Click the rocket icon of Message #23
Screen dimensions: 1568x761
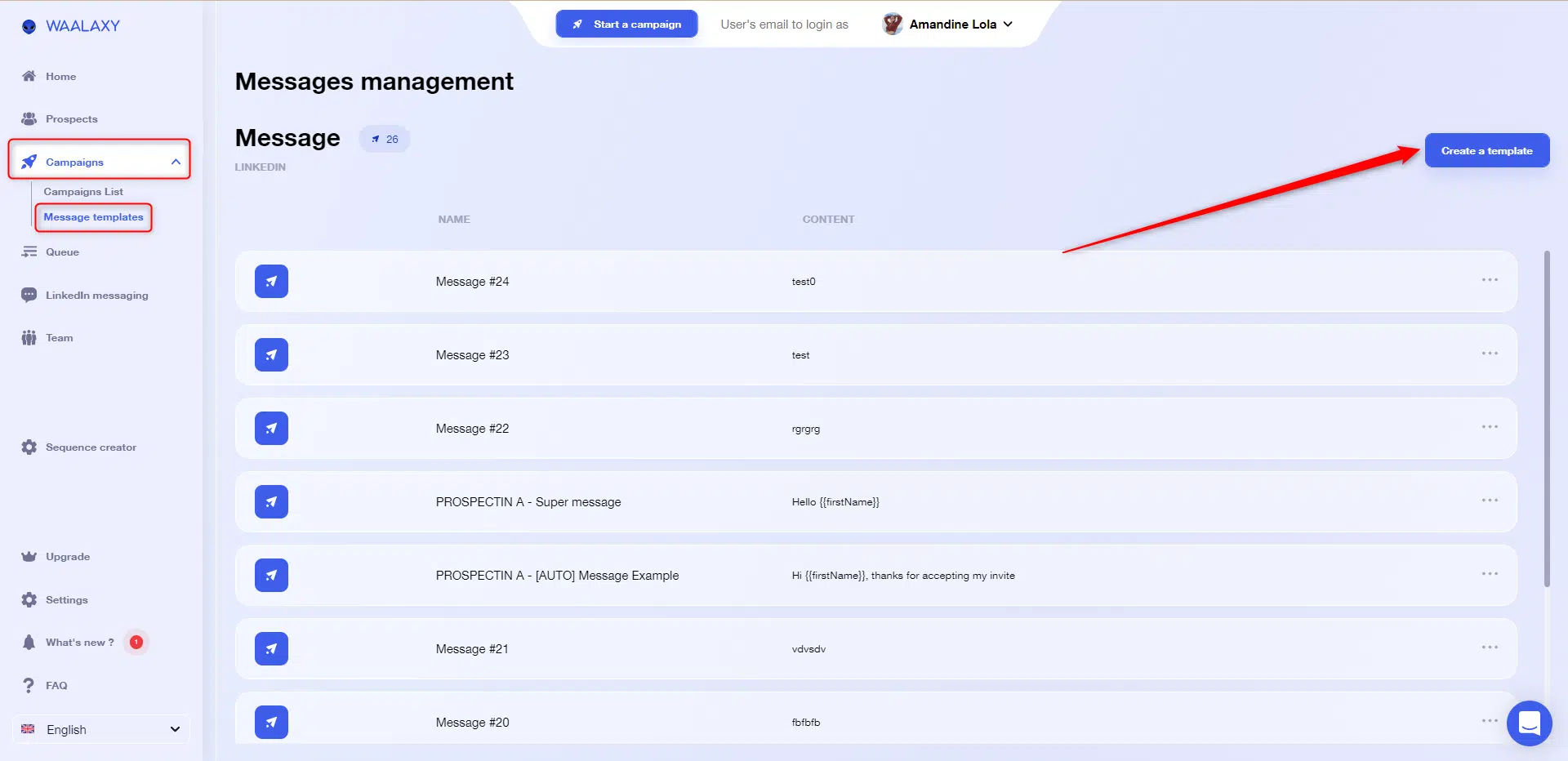point(271,354)
